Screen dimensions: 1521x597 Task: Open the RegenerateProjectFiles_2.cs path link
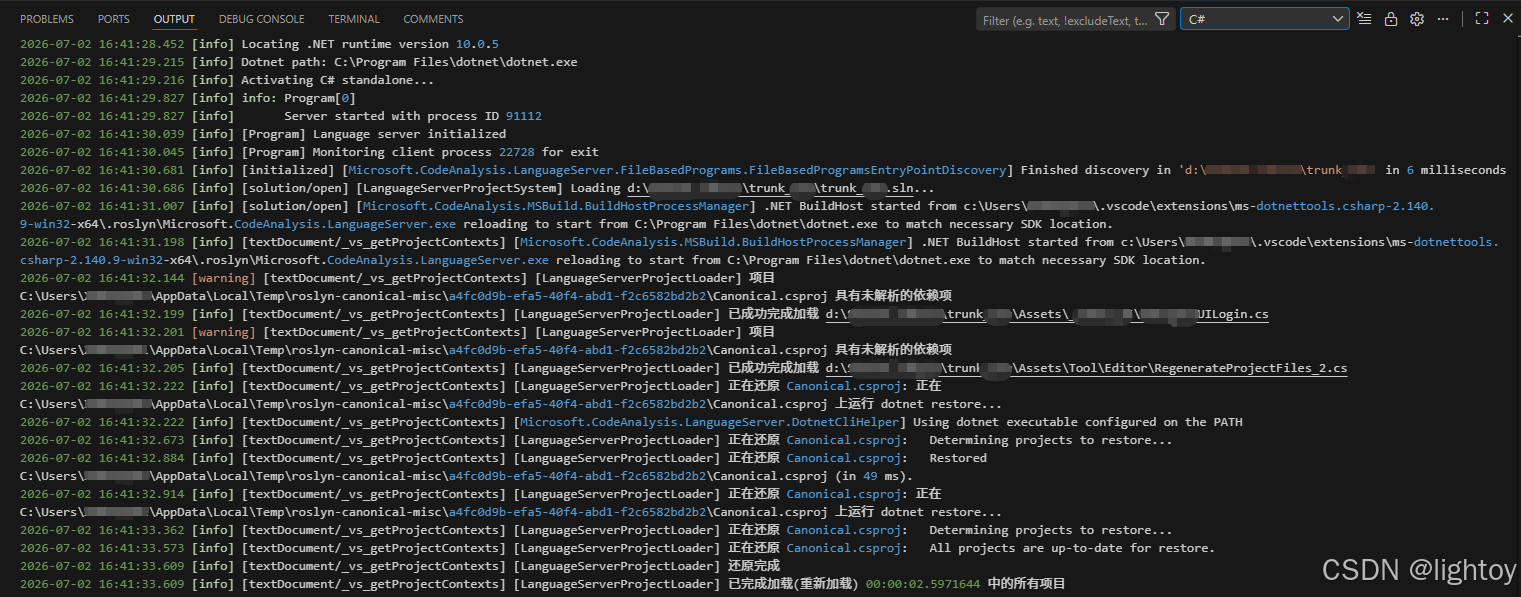(1086, 368)
